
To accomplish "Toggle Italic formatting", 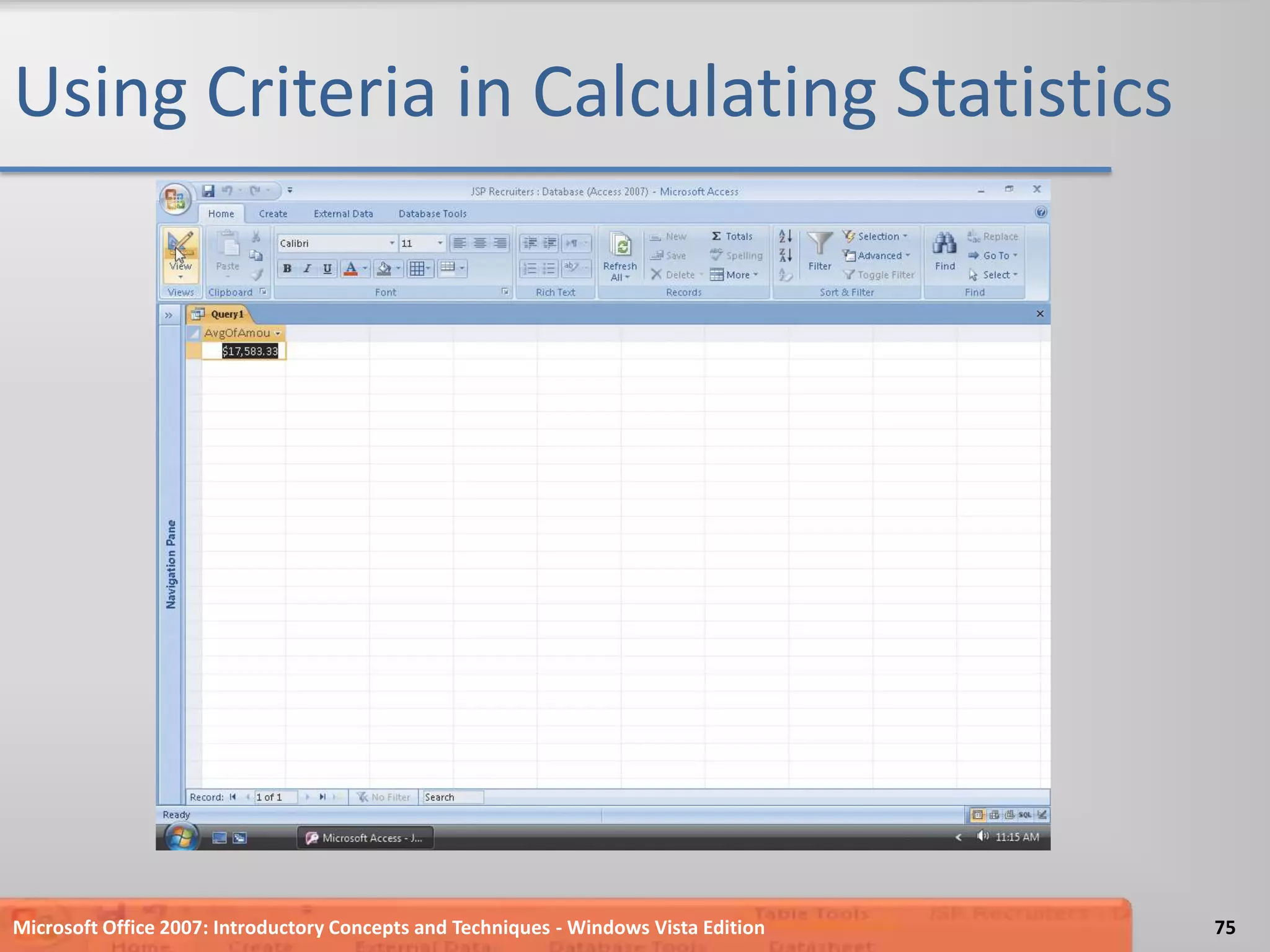I will [x=307, y=268].
